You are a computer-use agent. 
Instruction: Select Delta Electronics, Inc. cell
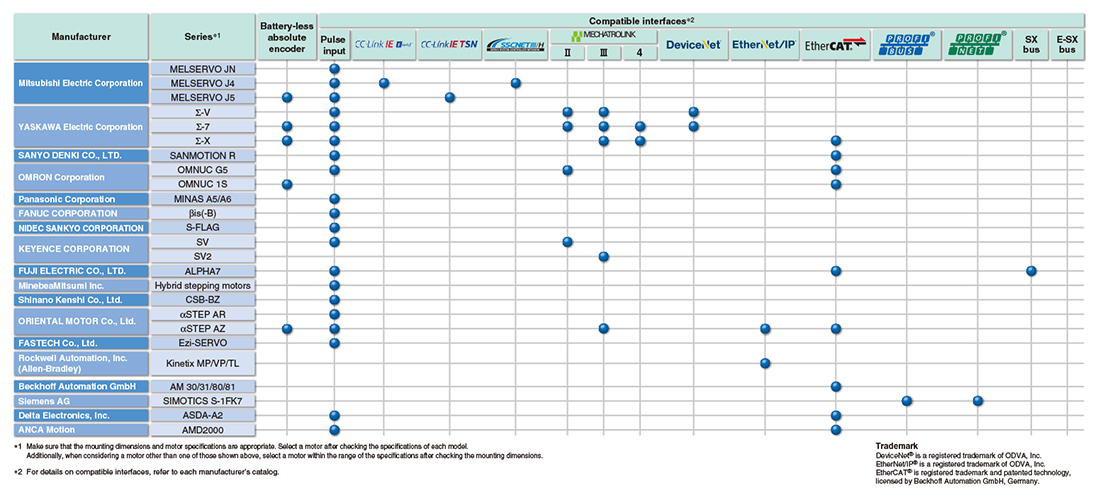pyautogui.click(x=81, y=415)
